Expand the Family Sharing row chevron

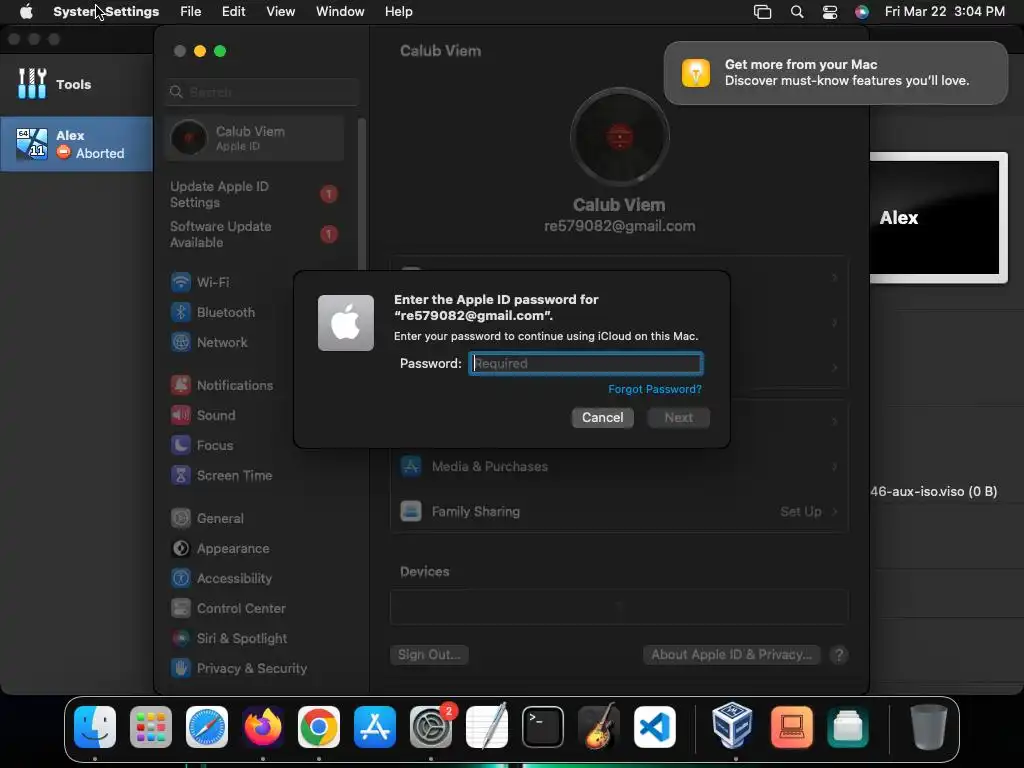pos(835,511)
